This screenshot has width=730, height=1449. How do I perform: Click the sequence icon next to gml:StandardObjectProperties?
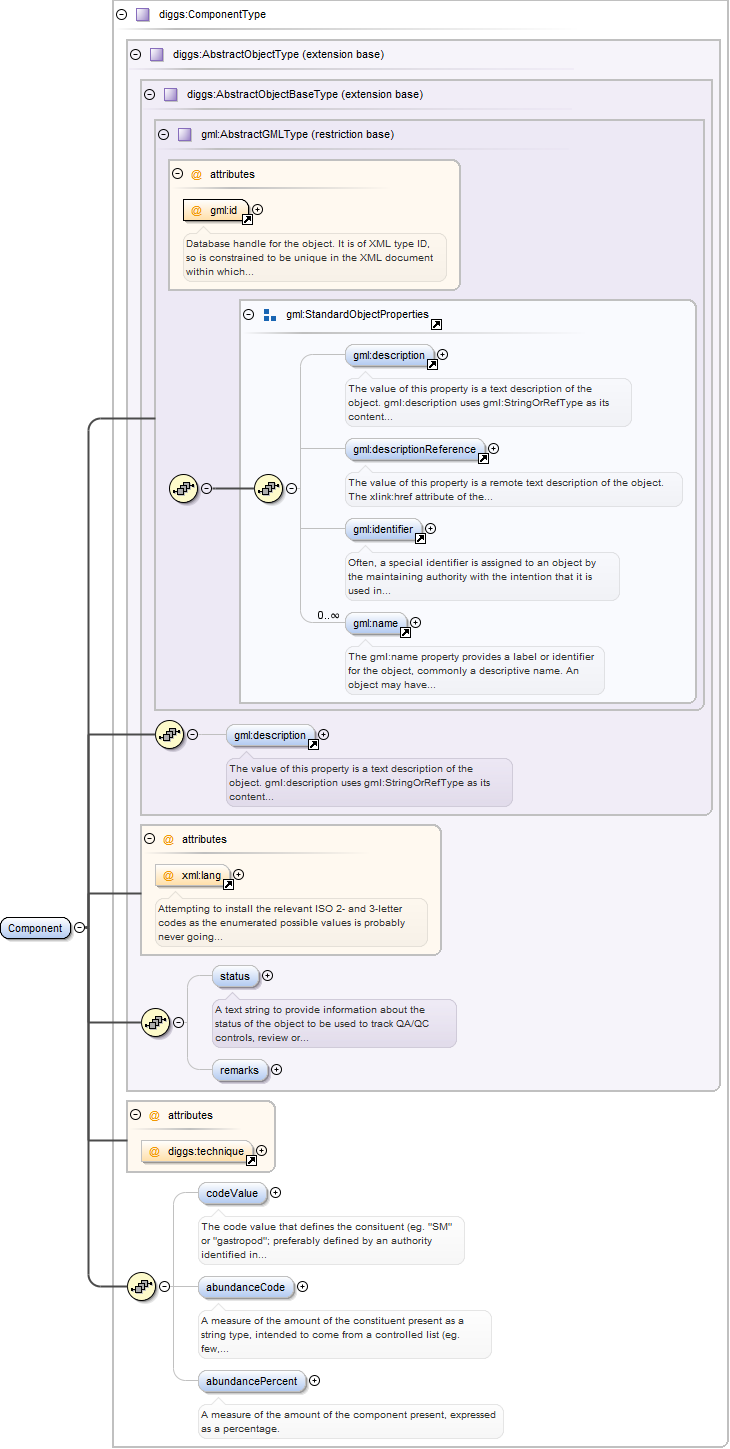[269, 488]
